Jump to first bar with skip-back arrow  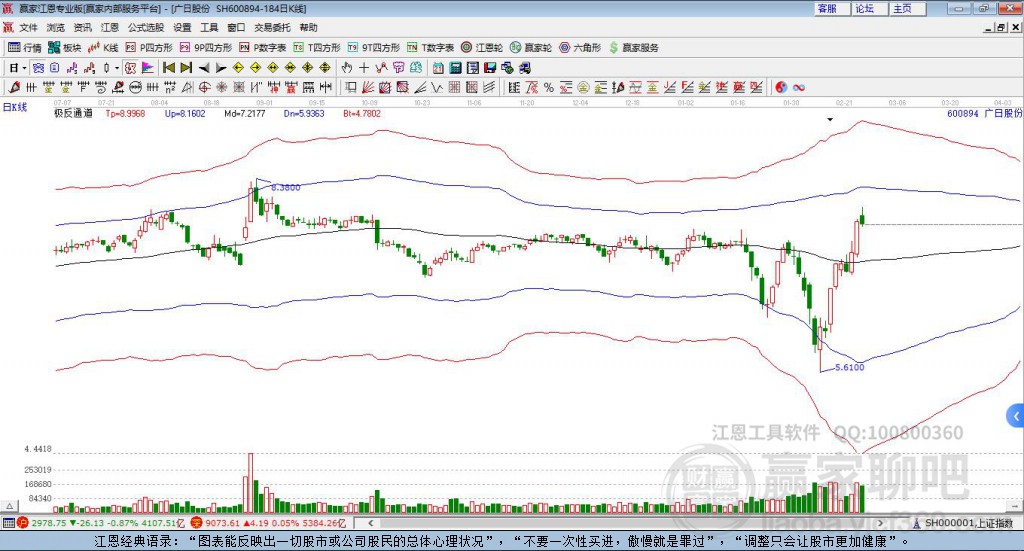click(x=169, y=68)
